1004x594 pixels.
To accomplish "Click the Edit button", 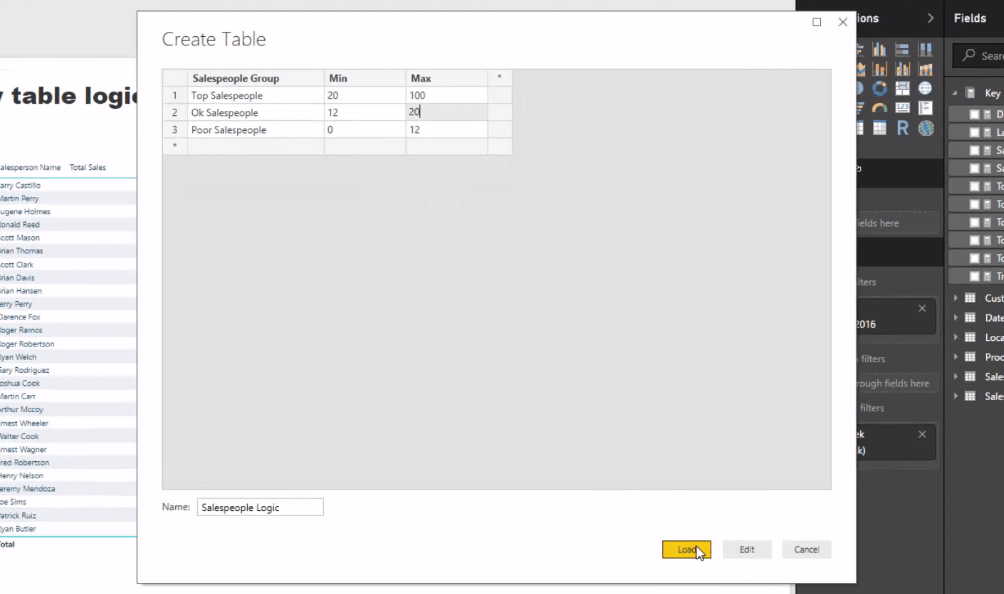I will coord(747,549).
